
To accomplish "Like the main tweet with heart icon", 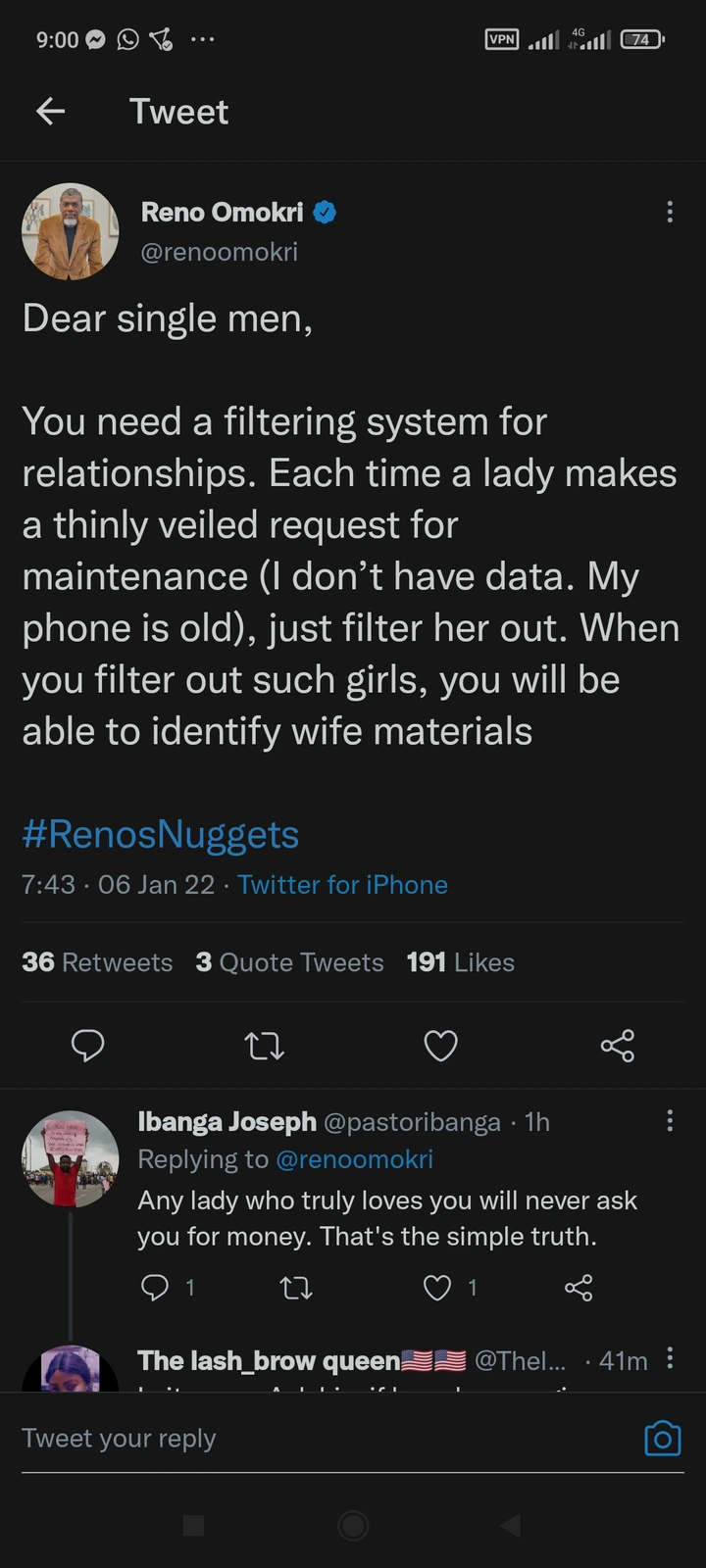I will (x=440, y=1047).
